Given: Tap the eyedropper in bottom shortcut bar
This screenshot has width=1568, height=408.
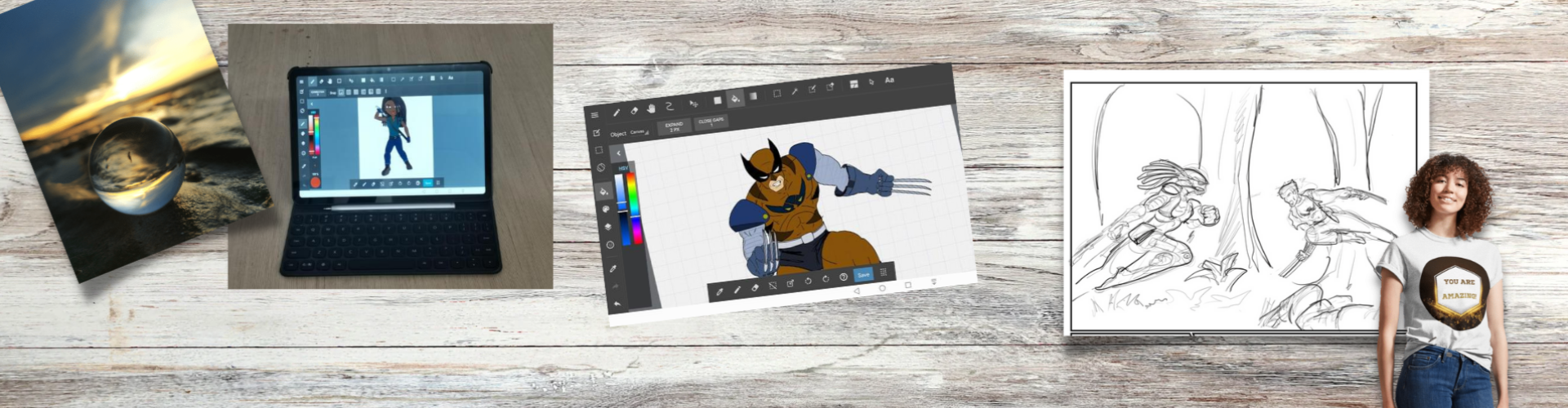Looking at the screenshot, I should [719, 291].
